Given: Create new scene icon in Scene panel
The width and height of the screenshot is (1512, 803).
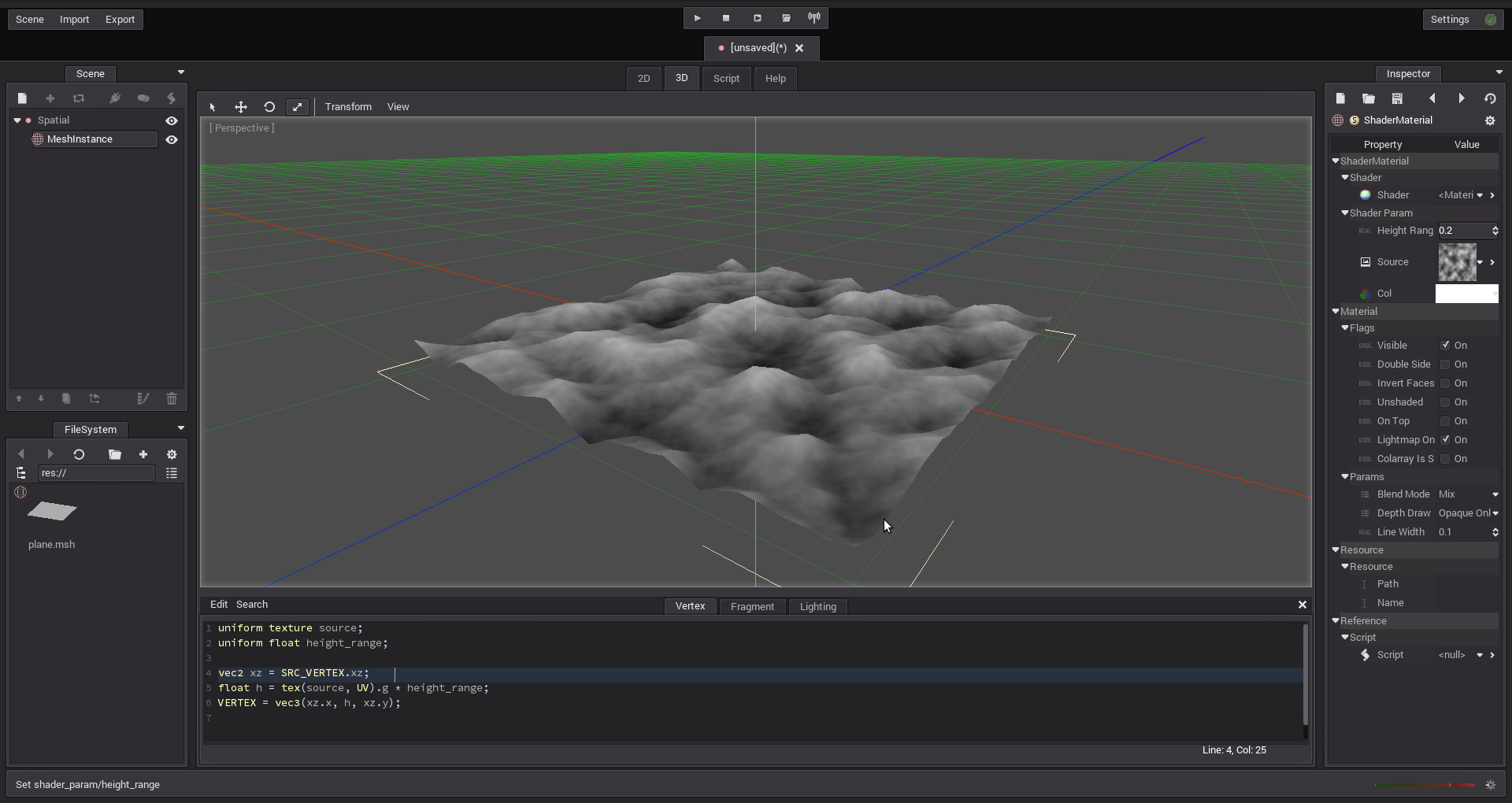Looking at the screenshot, I should (22, 98).
